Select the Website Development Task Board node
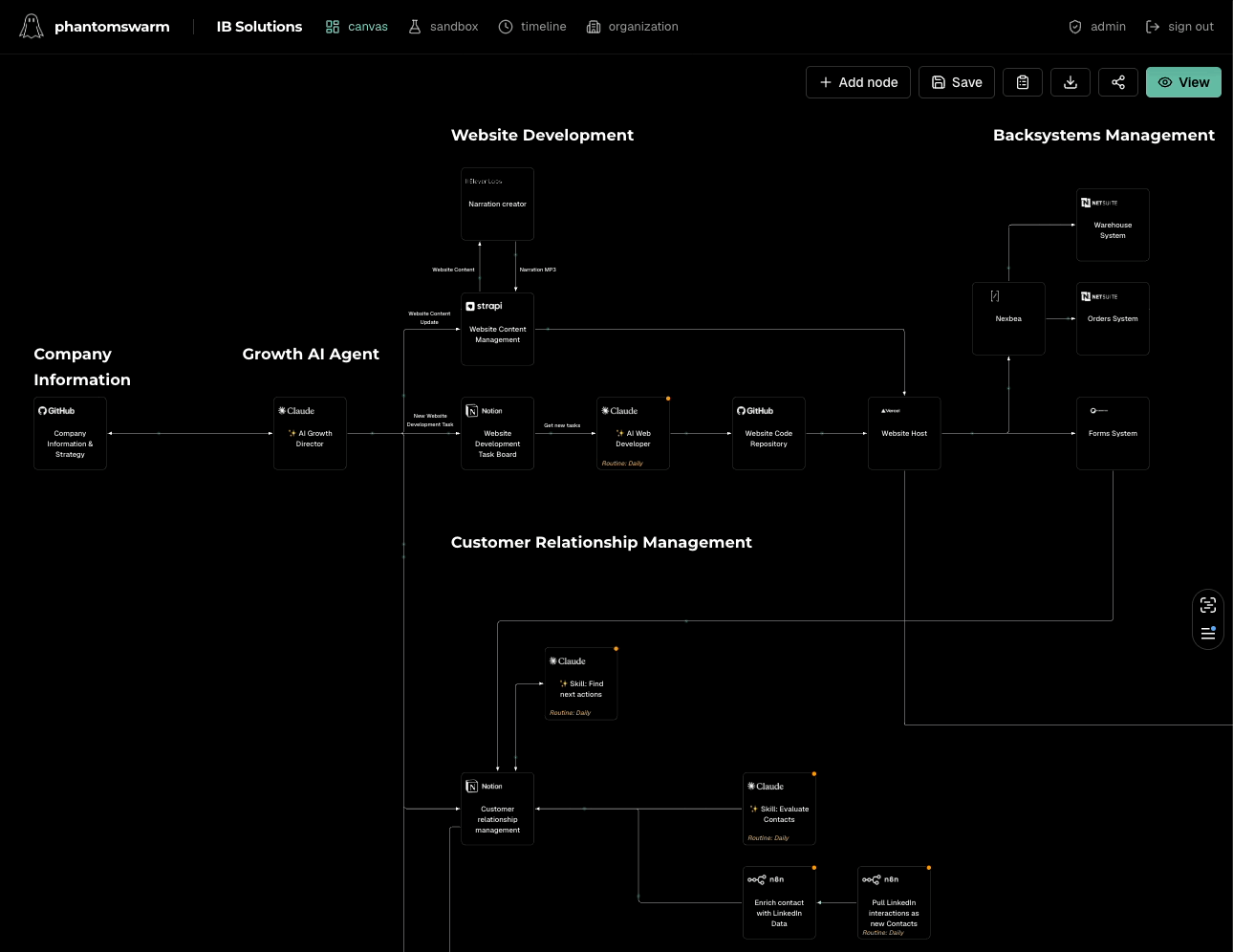 point(497,433)
